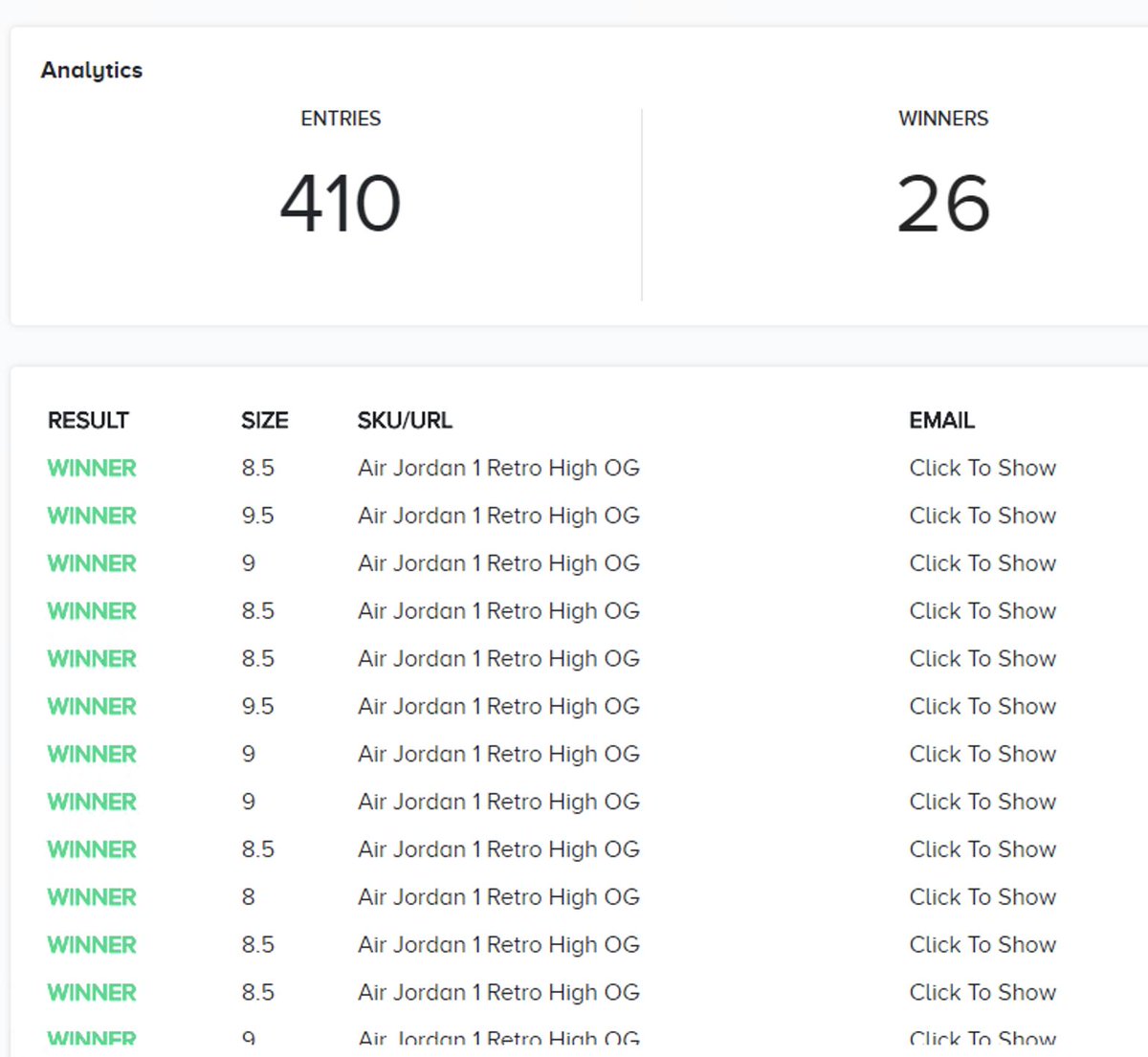The height and width of the screenshot is (1057, 1148).
Task: Click the EMAIL column header
Action: pos(941,421)
